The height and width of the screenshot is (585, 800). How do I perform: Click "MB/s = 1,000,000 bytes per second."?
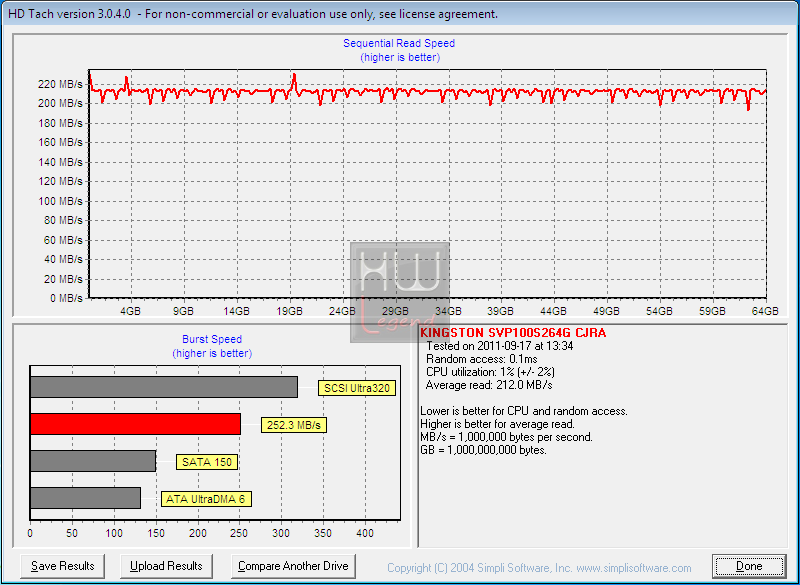pos(507,437)
